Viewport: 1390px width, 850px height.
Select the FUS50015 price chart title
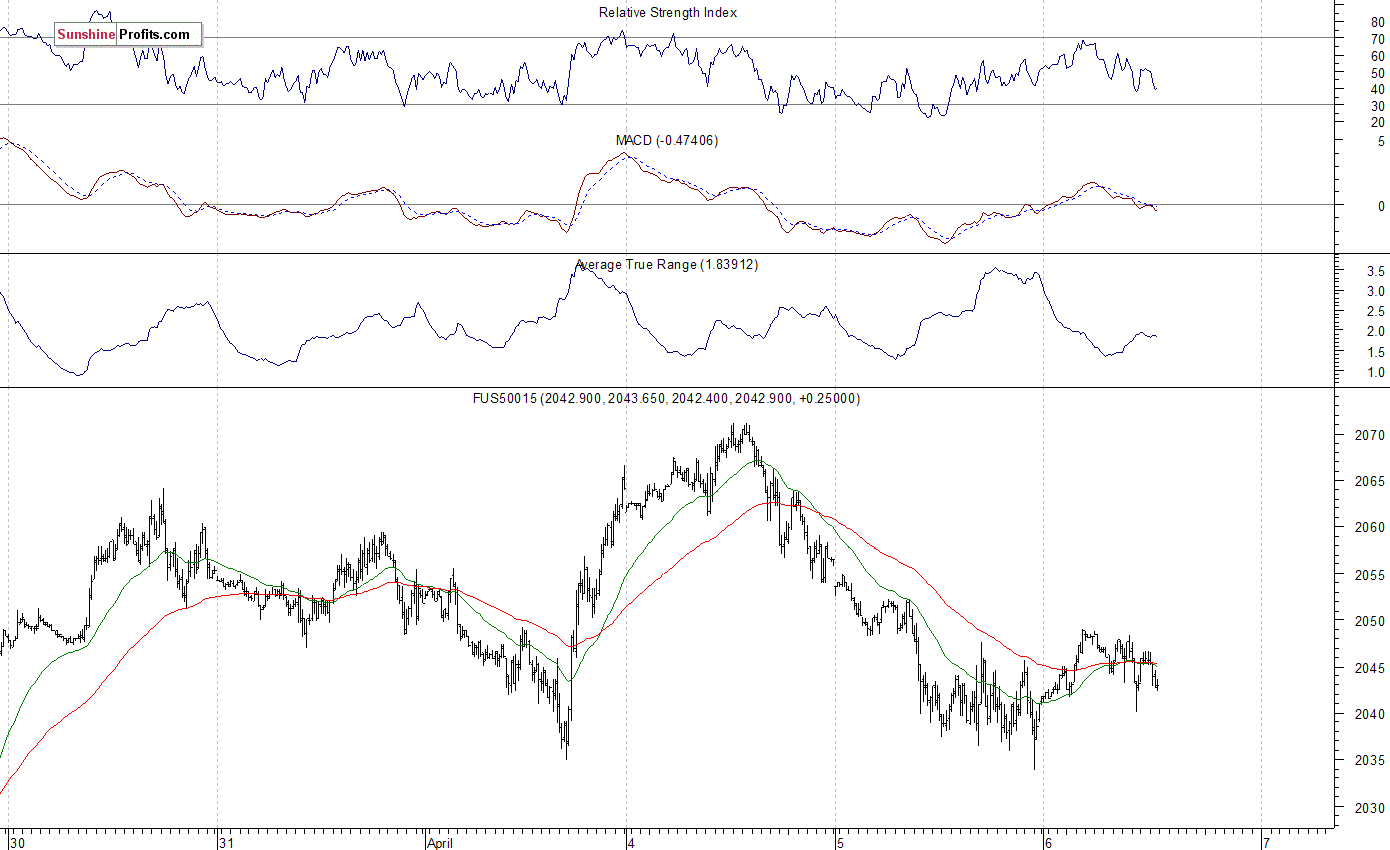click(x=666, y=398)
